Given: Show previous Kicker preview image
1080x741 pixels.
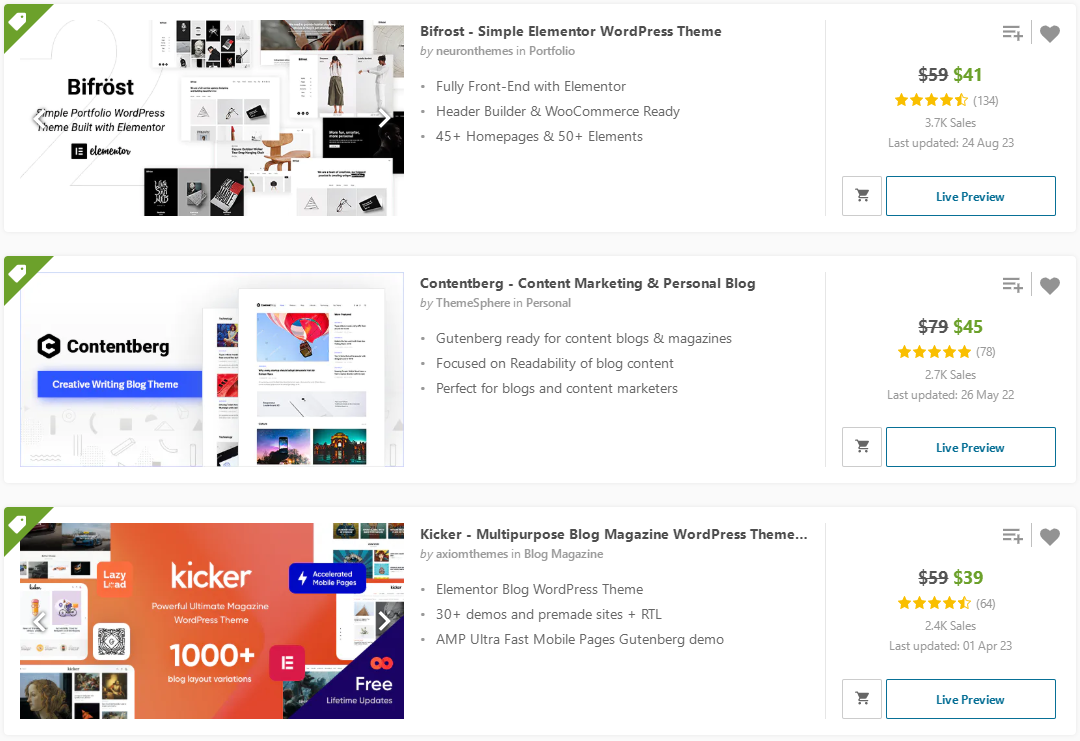Looking at the screenshot, I should coord(40,621).
